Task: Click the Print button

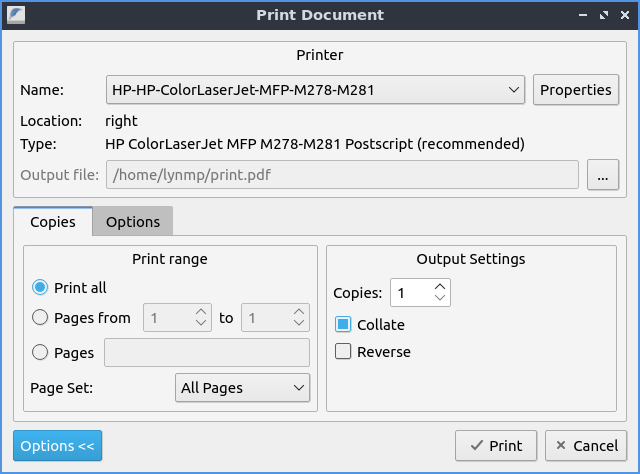Action: (495, 446)
